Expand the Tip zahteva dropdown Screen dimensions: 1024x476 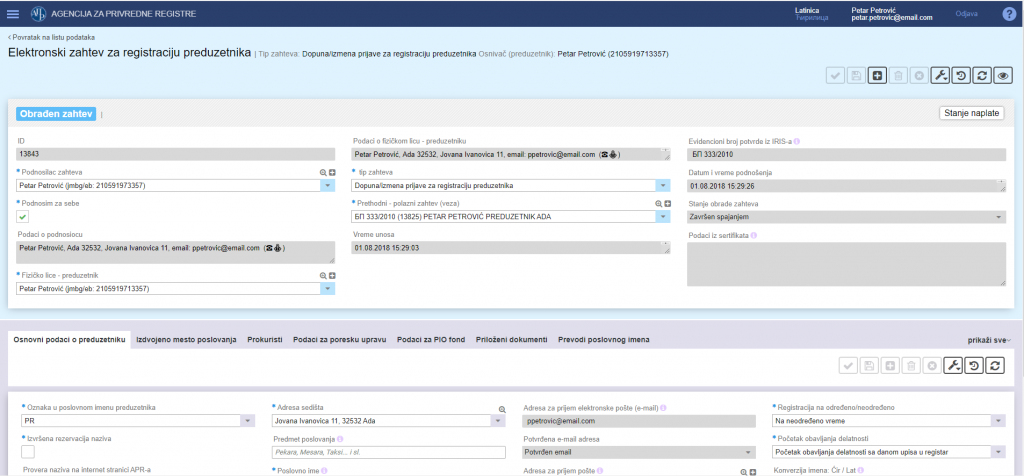[663, 185]
